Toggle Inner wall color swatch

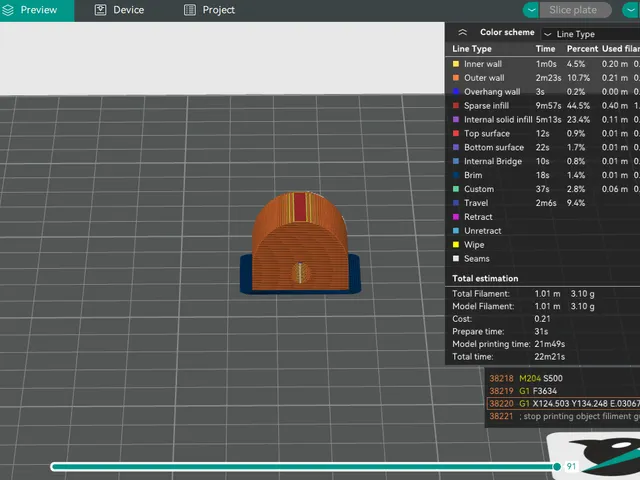coord(456,64)
